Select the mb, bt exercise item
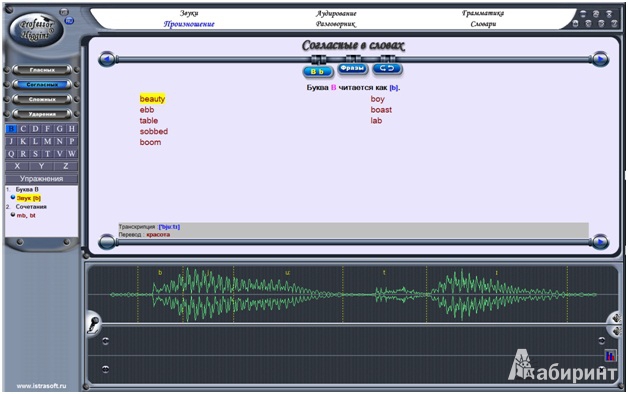This screenshot has width=628, height=394. point(26,215)
